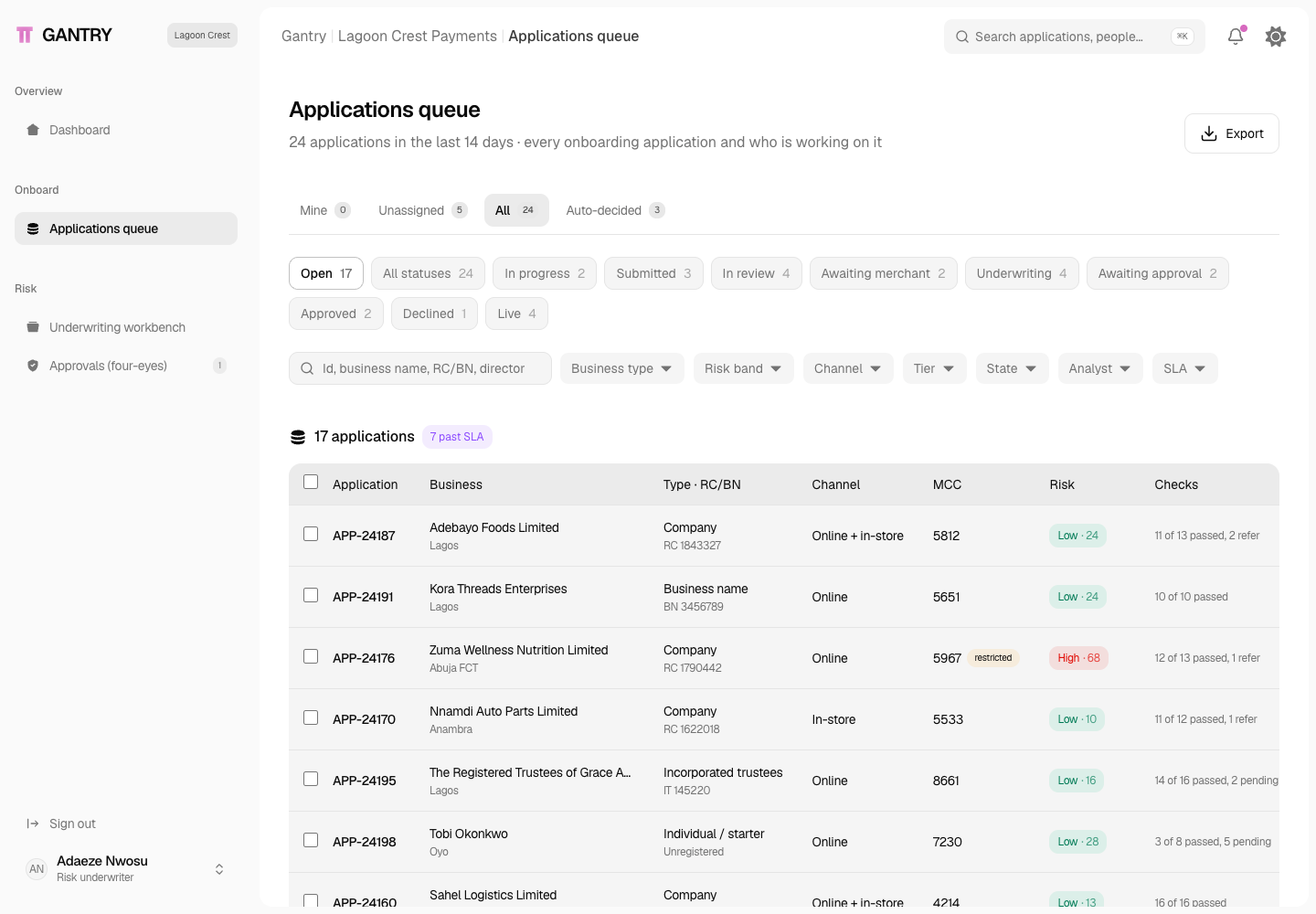Select the All 24 tab

click(x=516, y=210)
